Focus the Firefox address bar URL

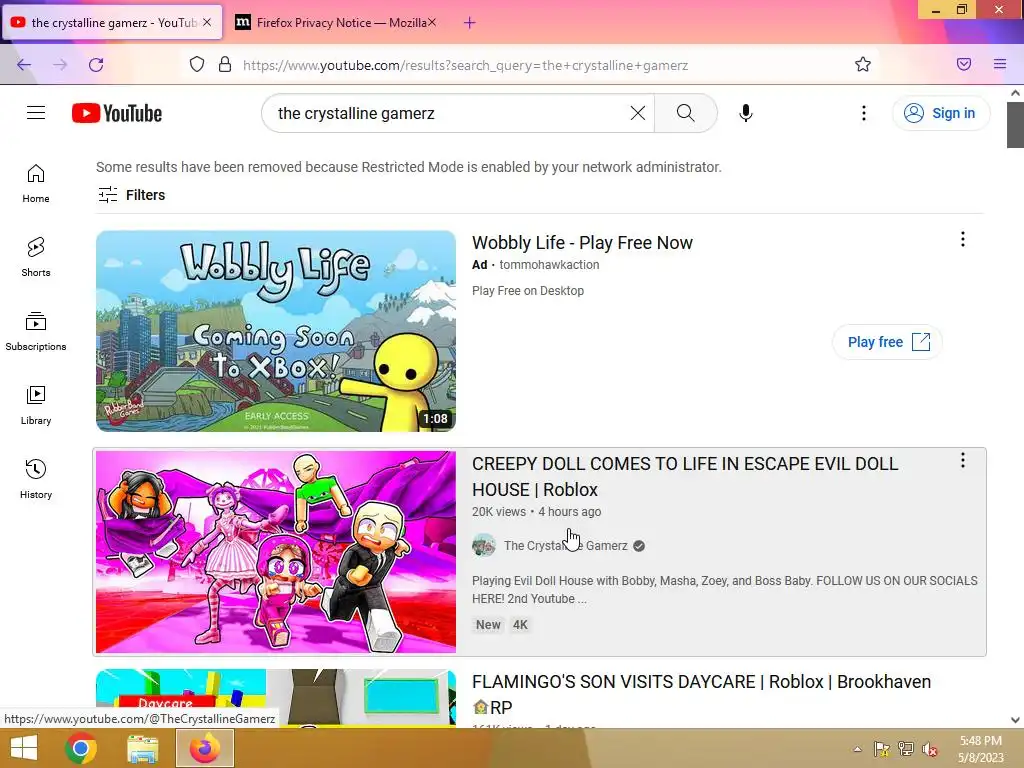[465, 65]
